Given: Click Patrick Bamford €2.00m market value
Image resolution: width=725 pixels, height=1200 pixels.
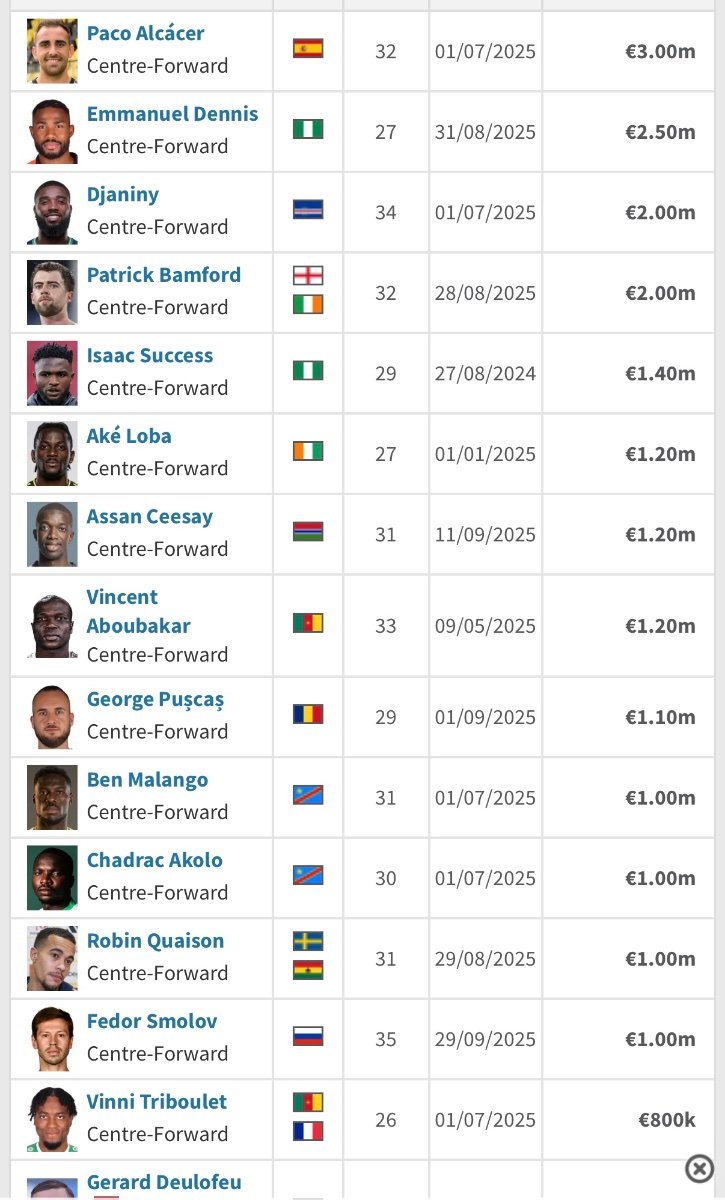Looking at the screenshot, I should (x=660, y=293).
